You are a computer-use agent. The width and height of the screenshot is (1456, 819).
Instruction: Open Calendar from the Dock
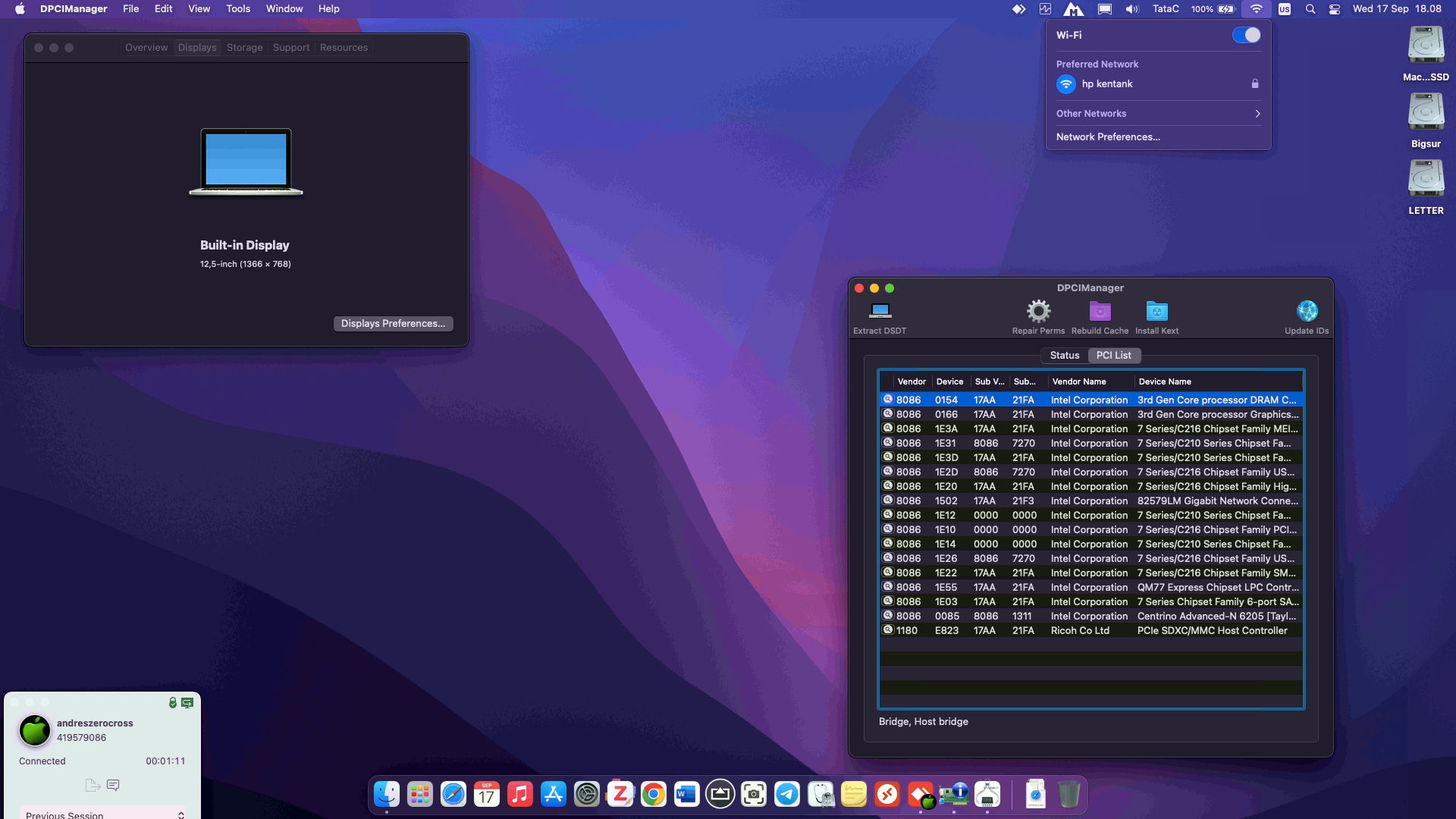tap(487, 794)
